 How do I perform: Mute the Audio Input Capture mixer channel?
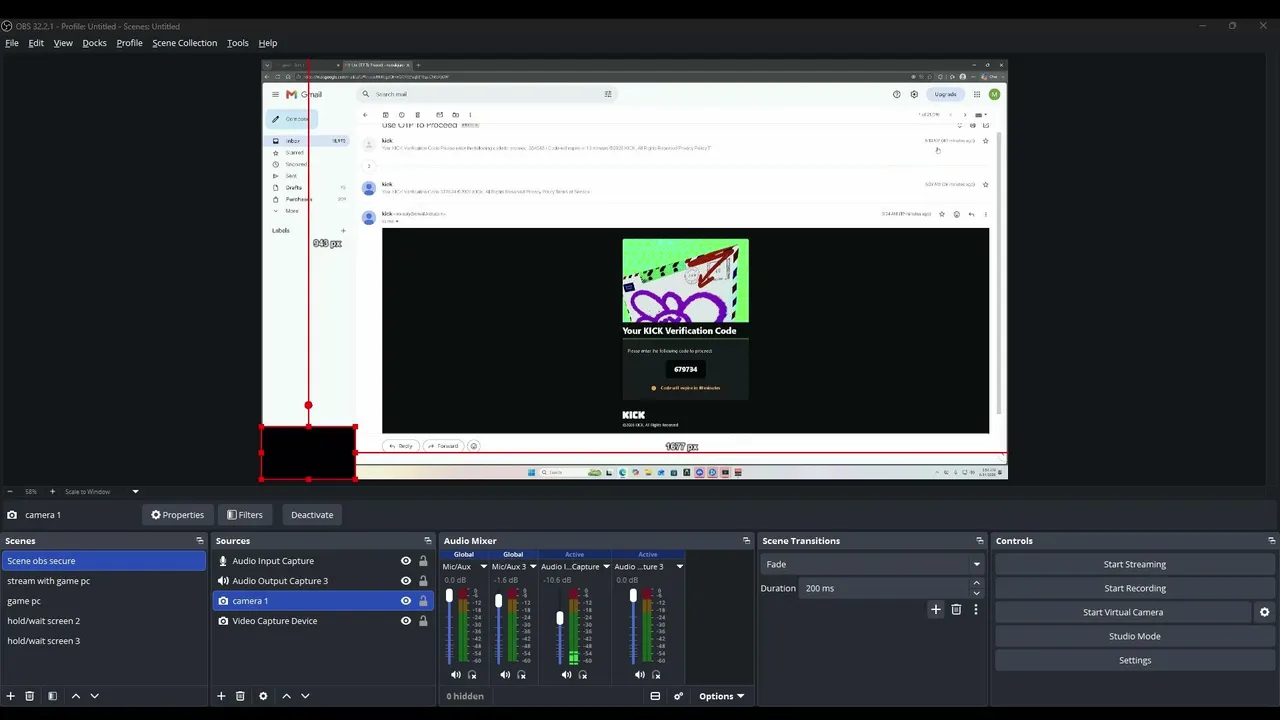tap(566, 675)
